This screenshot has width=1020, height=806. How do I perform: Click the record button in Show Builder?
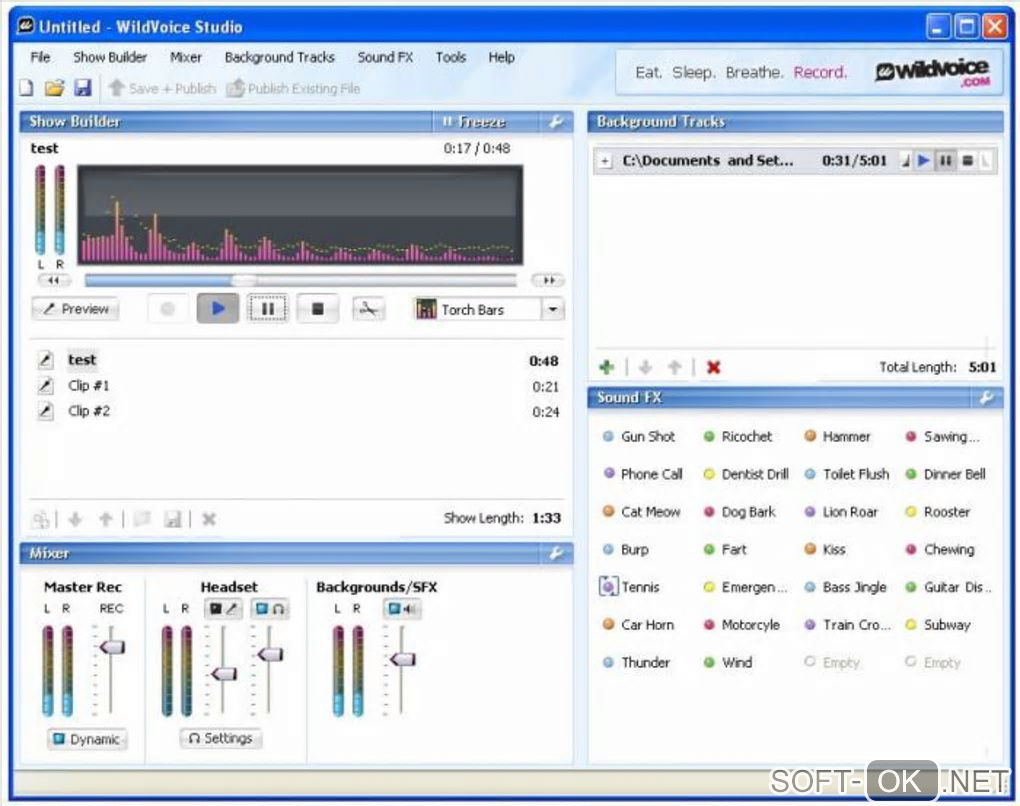pos(167,309)
